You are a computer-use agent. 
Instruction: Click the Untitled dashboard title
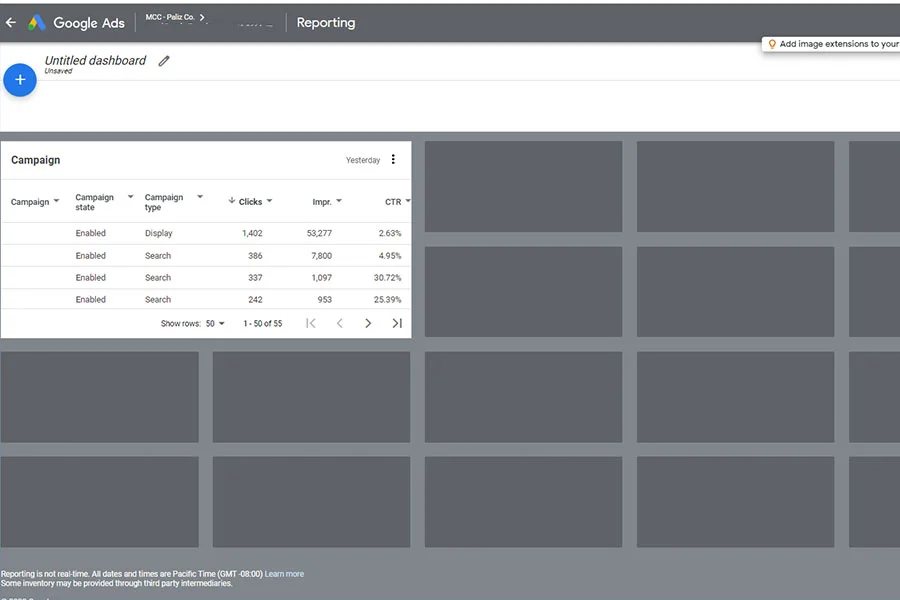coord(95,60)
